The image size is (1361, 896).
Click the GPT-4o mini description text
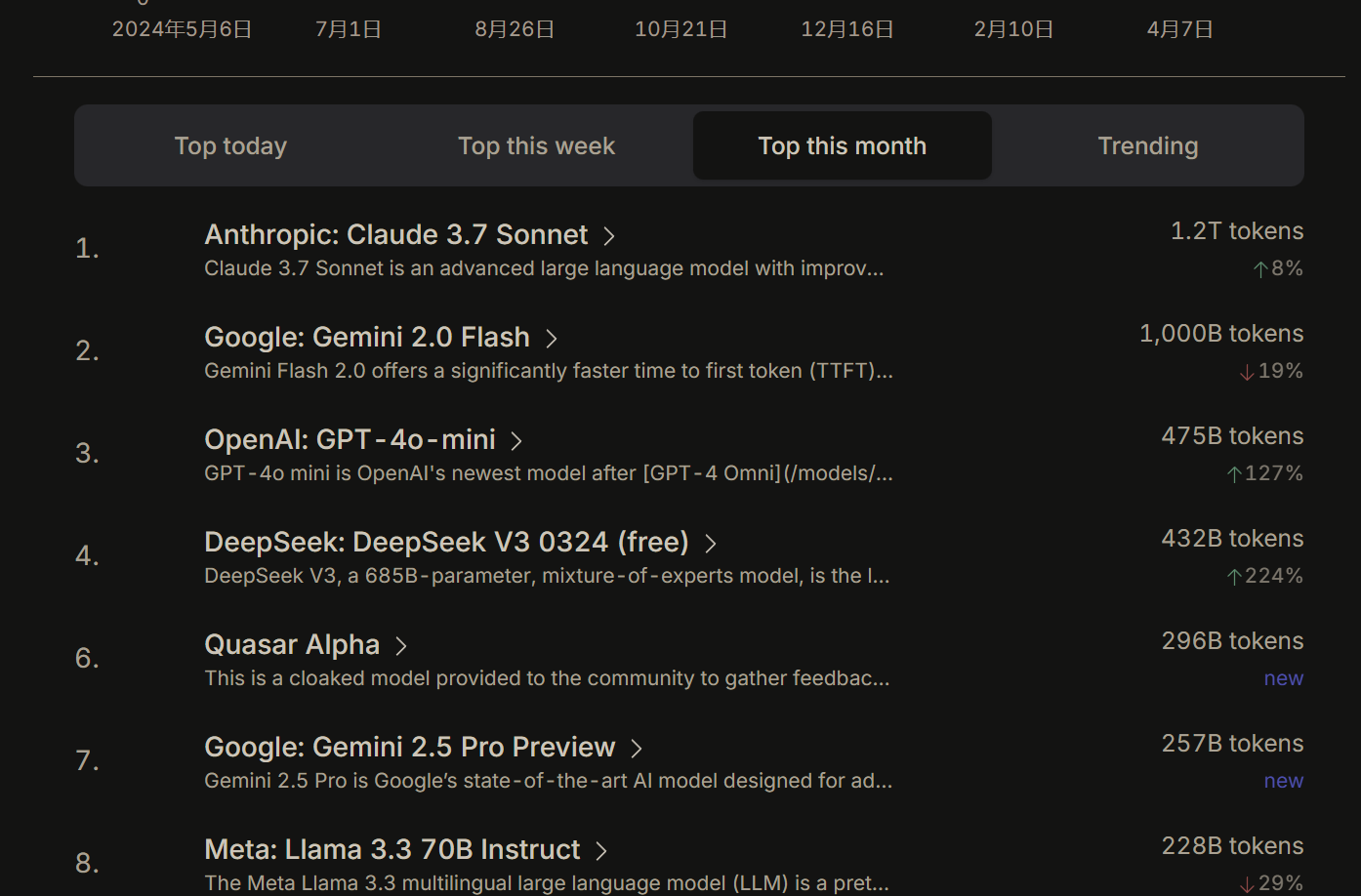point(549,473)
